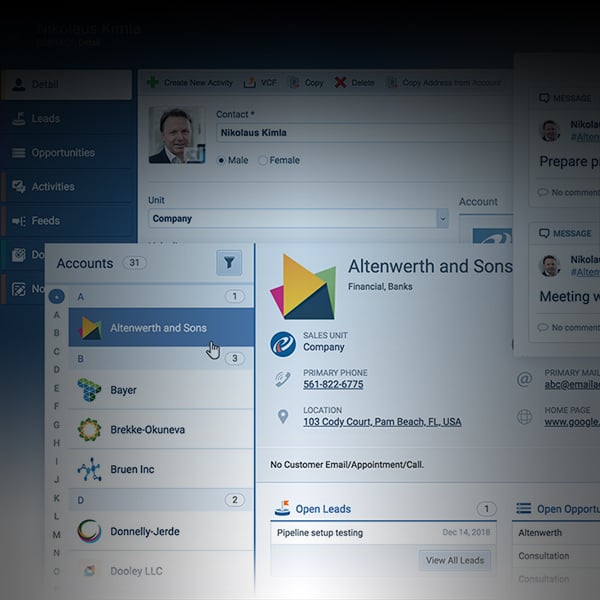This screenshot has height=600, width=600.
Task: Select the Dooley LLC account
Action: click(161, 571)
